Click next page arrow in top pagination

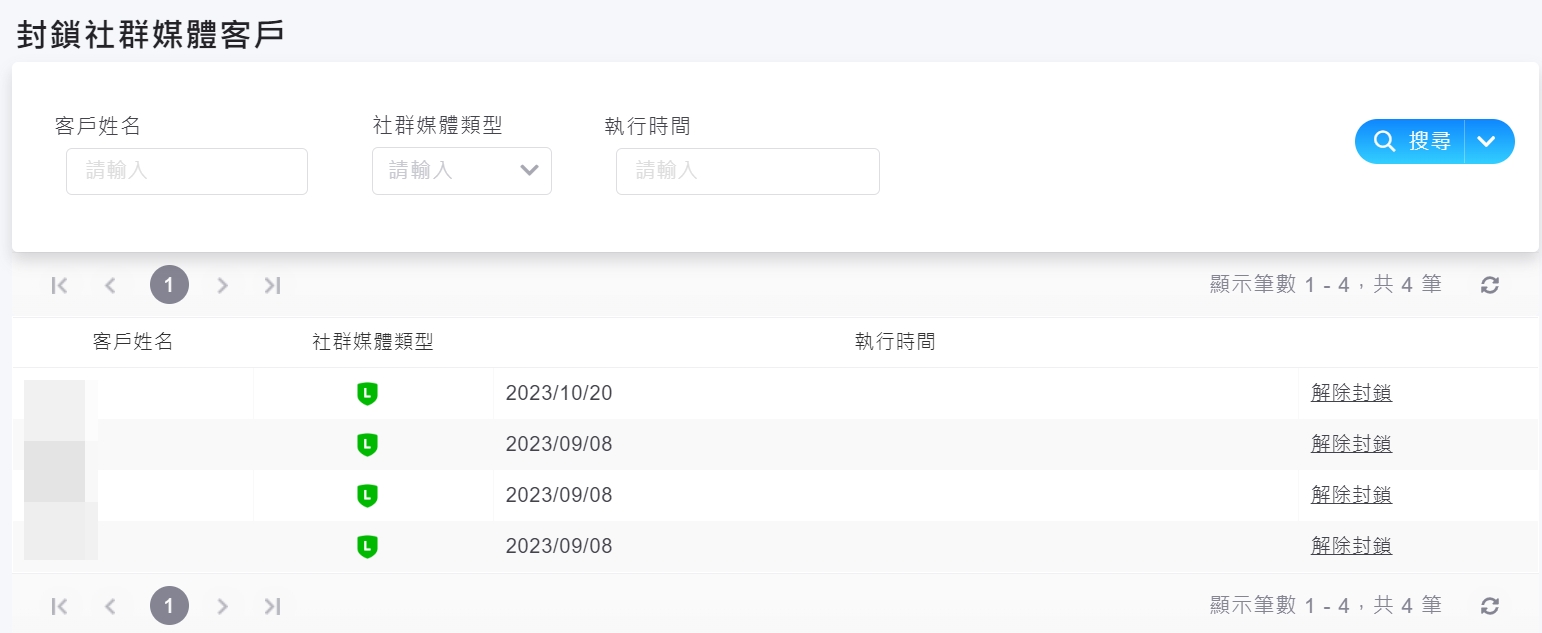[x=222, y=285]
